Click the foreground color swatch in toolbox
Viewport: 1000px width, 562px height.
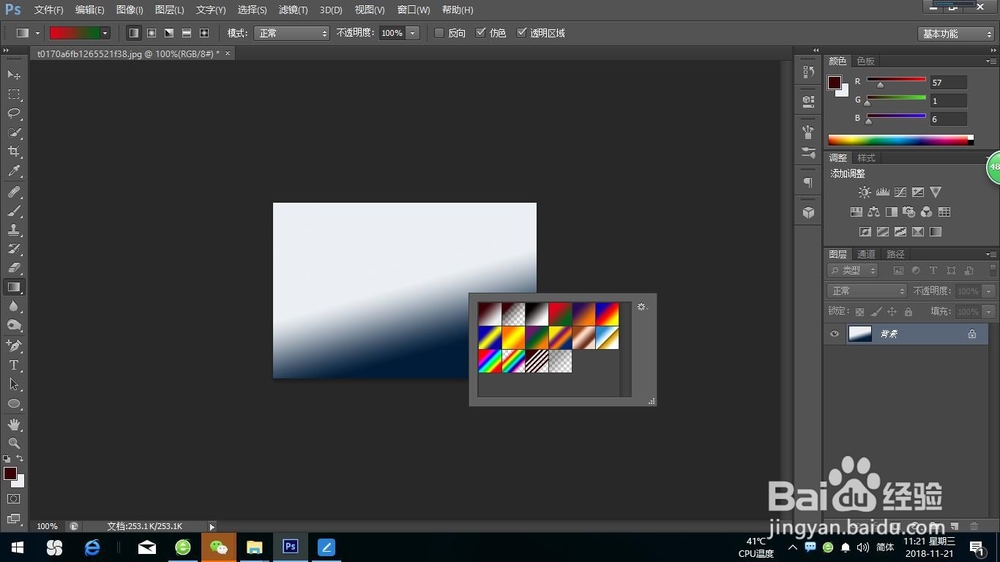pos(10,473)
